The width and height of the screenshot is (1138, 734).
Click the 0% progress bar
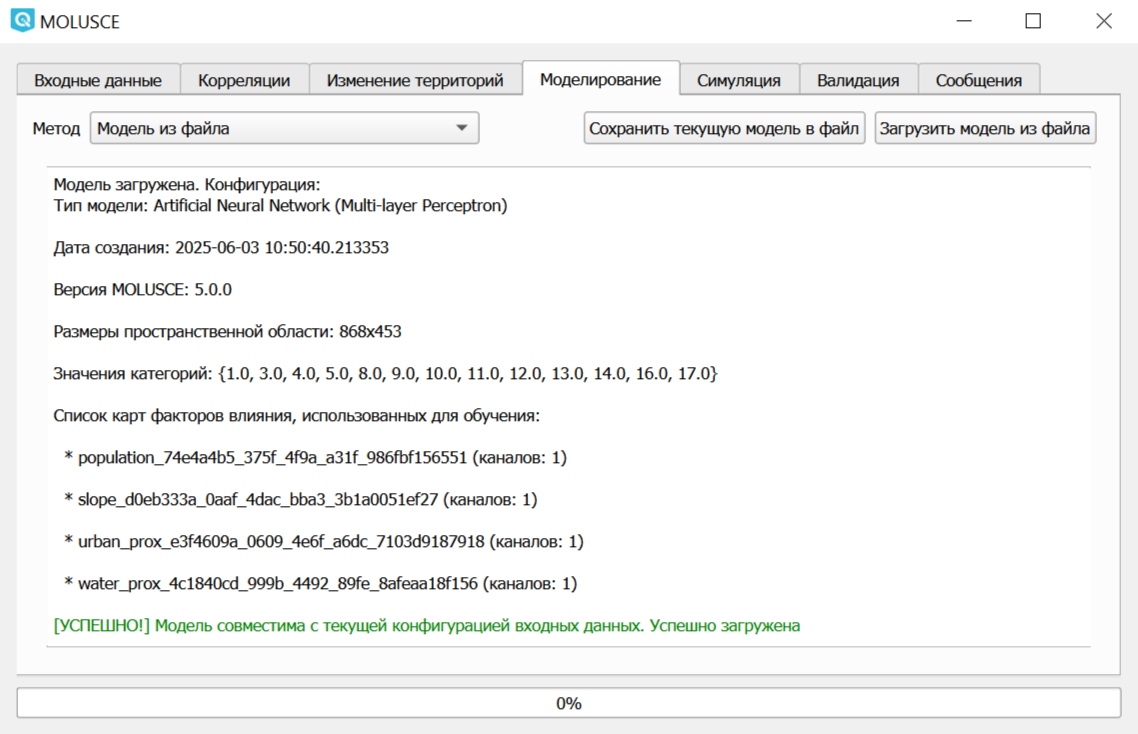[569, 703]
